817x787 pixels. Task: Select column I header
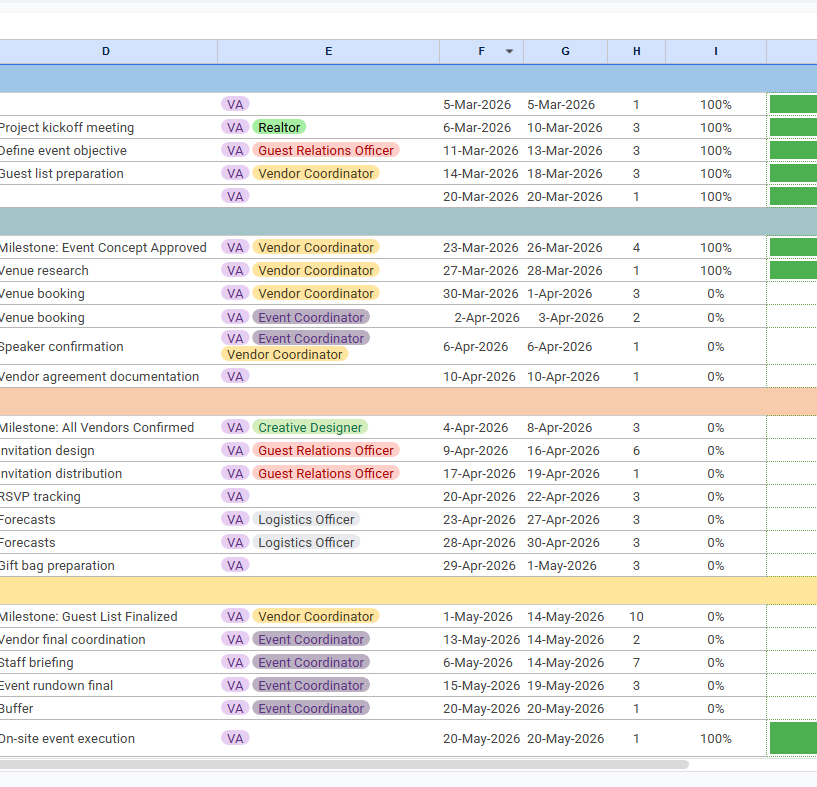(x=716, y=52)
